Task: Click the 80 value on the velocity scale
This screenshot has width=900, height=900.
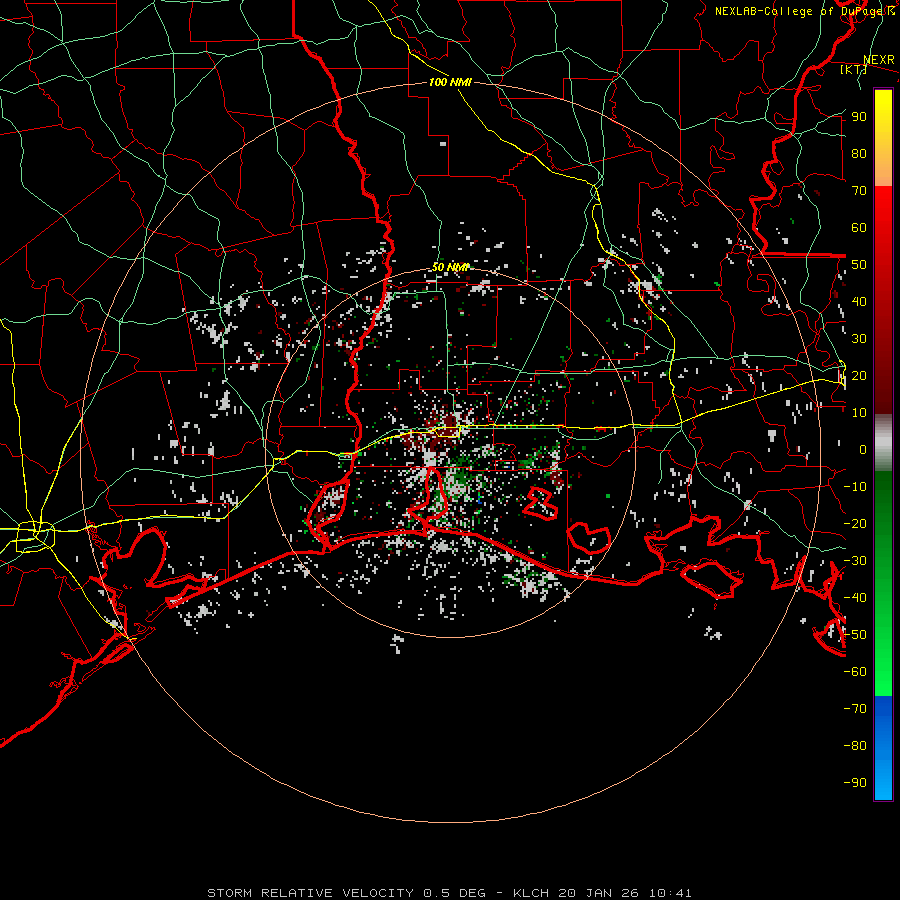Action: coord(859,153)
